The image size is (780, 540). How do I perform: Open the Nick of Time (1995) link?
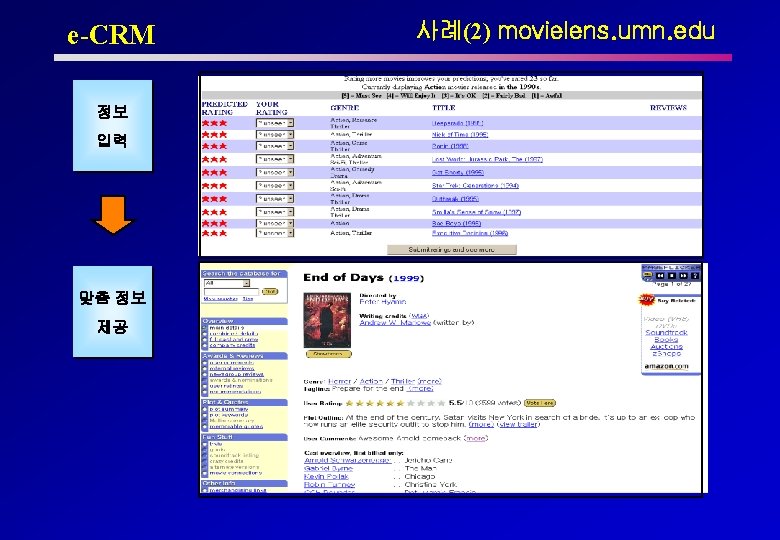point(460,134)
